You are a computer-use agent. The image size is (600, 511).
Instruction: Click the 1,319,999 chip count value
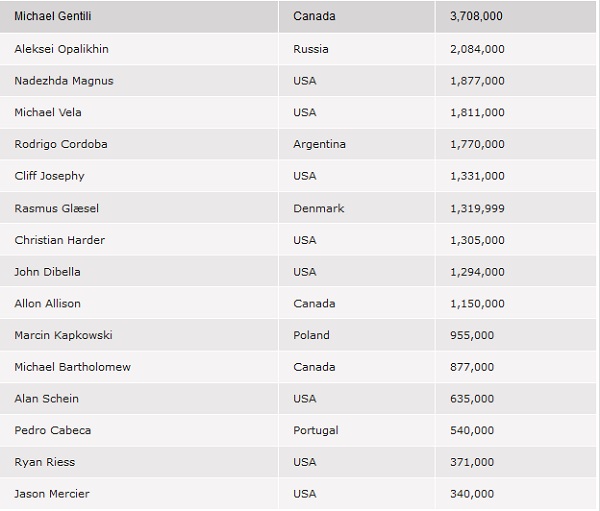[477, 208]
